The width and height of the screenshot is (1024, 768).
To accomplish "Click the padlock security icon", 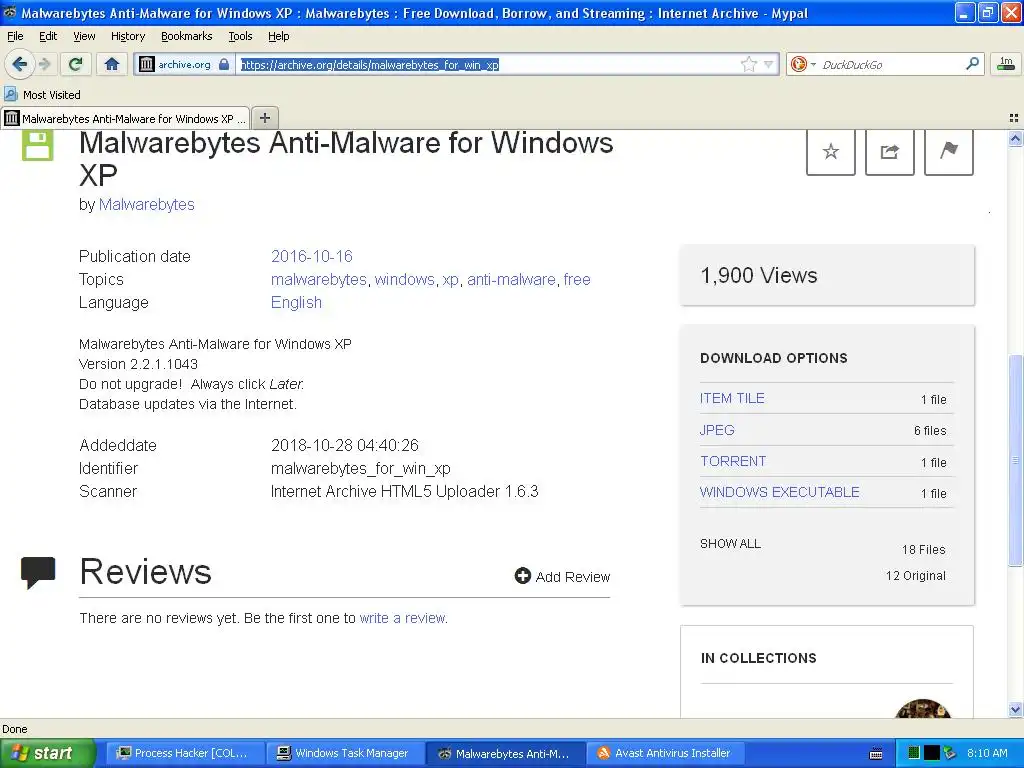I will [x=224, y=64].
